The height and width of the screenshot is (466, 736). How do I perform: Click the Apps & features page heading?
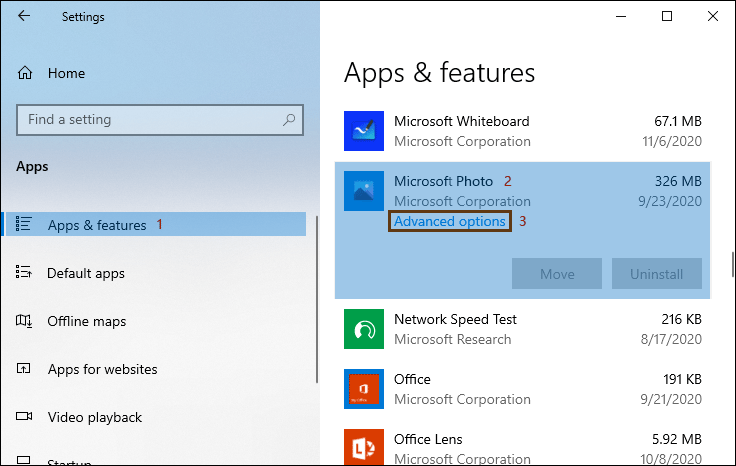point(439,73)
